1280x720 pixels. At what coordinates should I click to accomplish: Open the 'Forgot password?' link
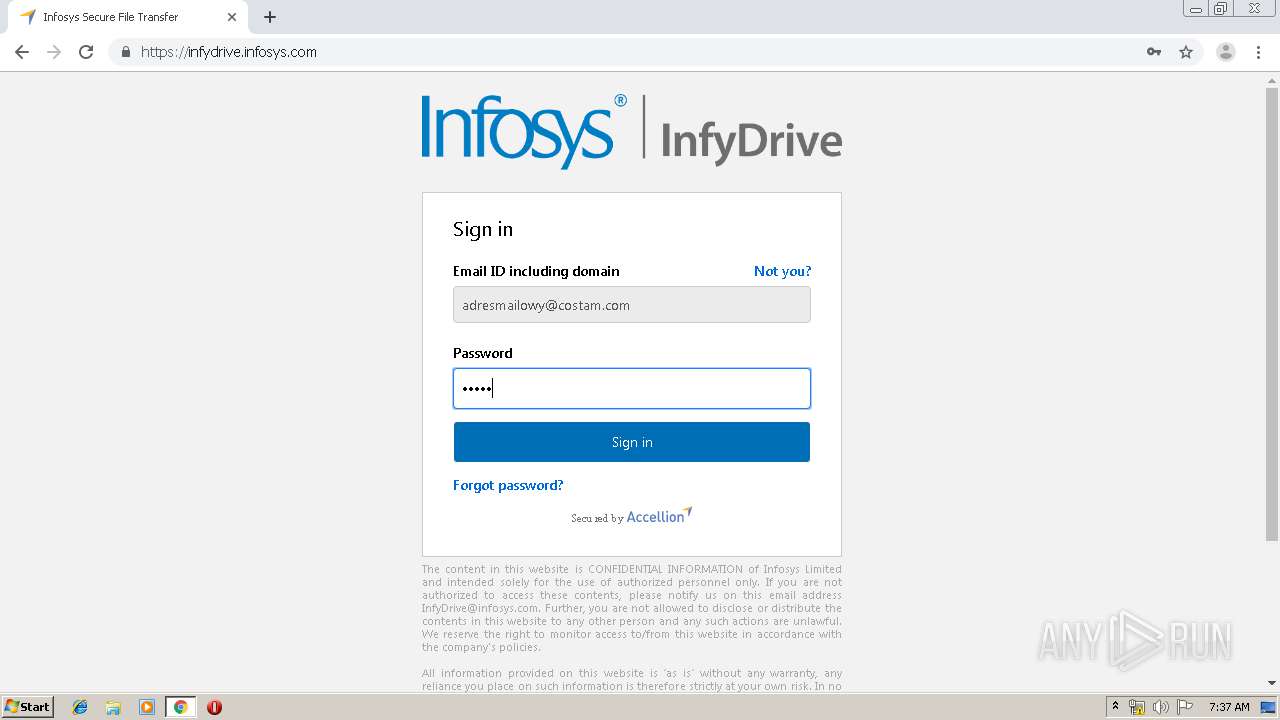(x=508, y=485)
